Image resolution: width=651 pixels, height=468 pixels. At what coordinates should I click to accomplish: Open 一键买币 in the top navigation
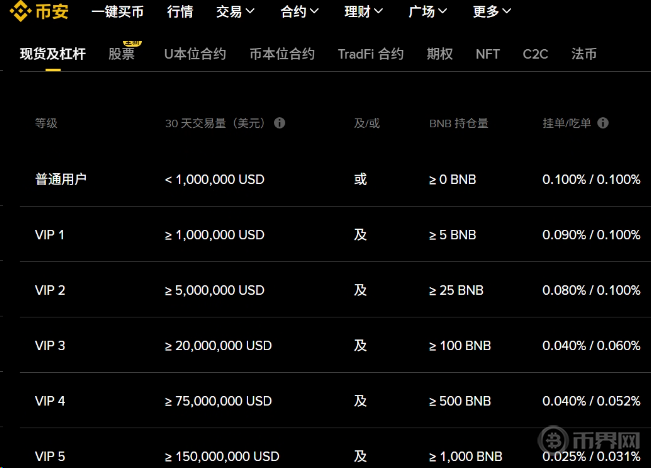pos(117,12)
